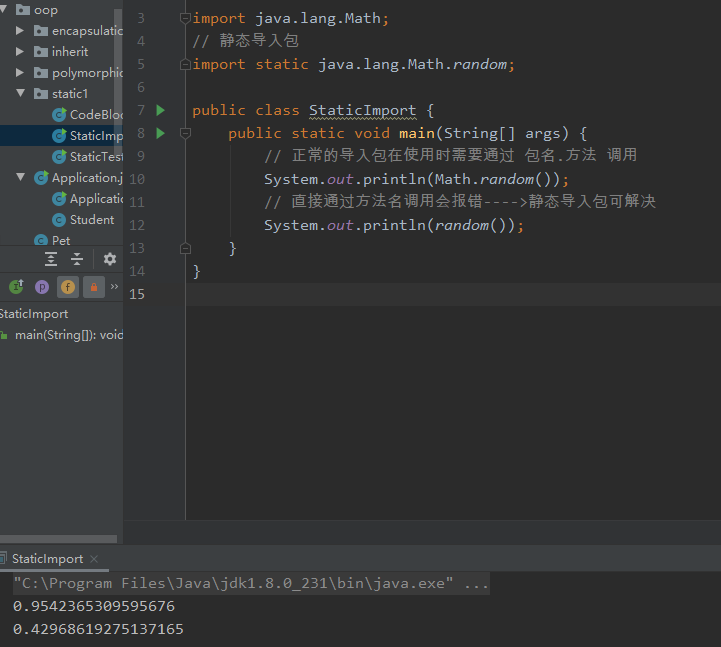Screen dimensions: 721x647
Task: Click the project tree vertical scrollbar
Action: [118, 80]
